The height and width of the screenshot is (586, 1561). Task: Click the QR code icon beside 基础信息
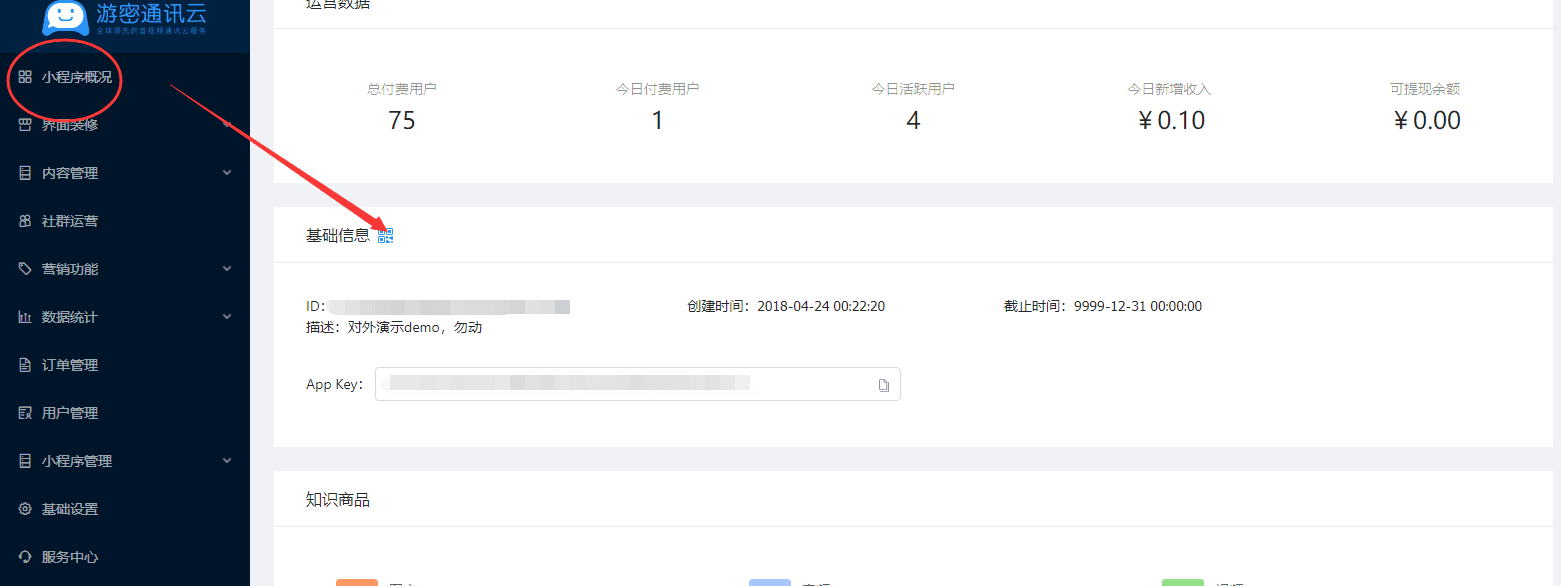coord(385,236)
